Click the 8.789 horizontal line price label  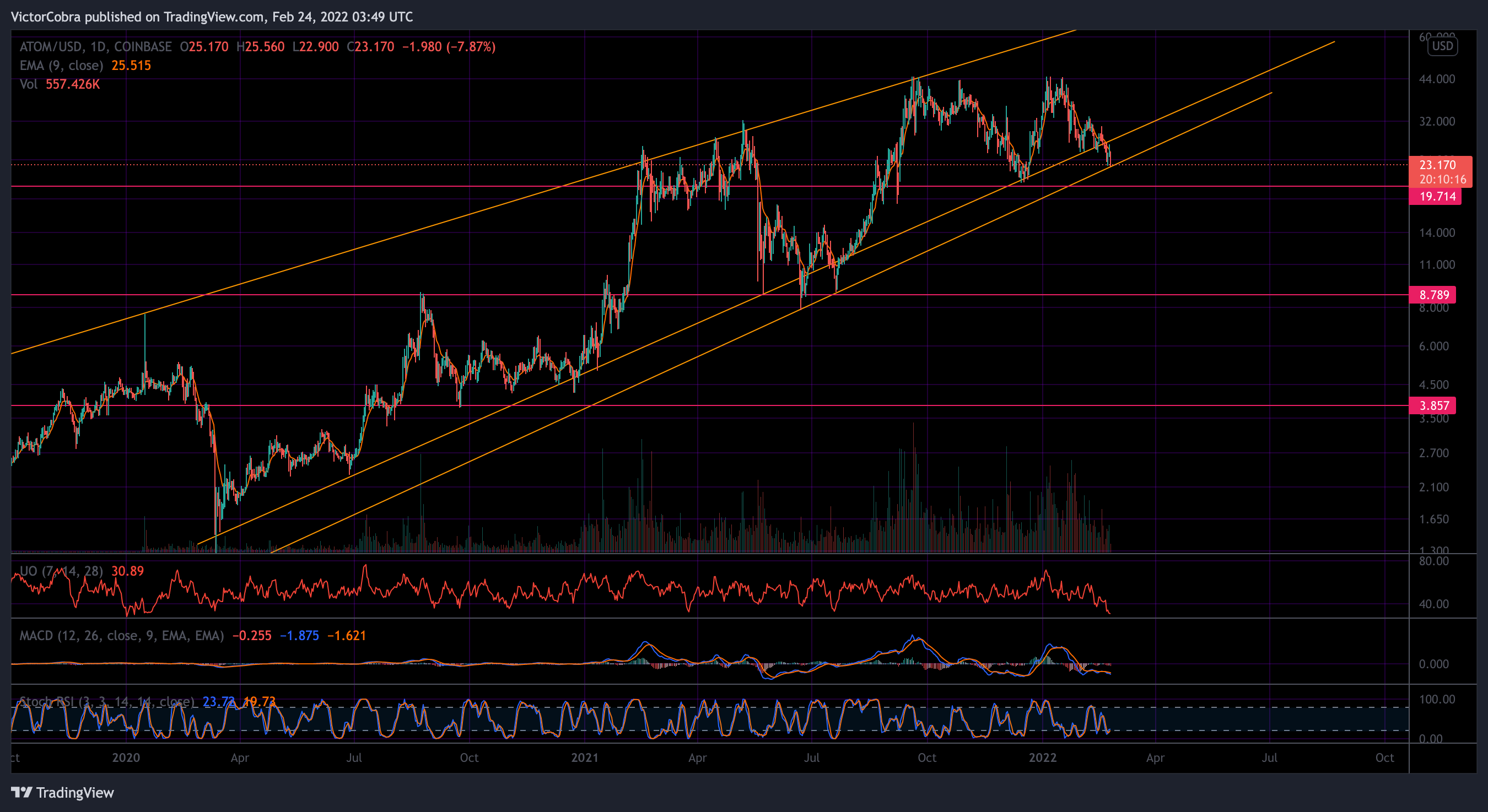[1433, 295]
